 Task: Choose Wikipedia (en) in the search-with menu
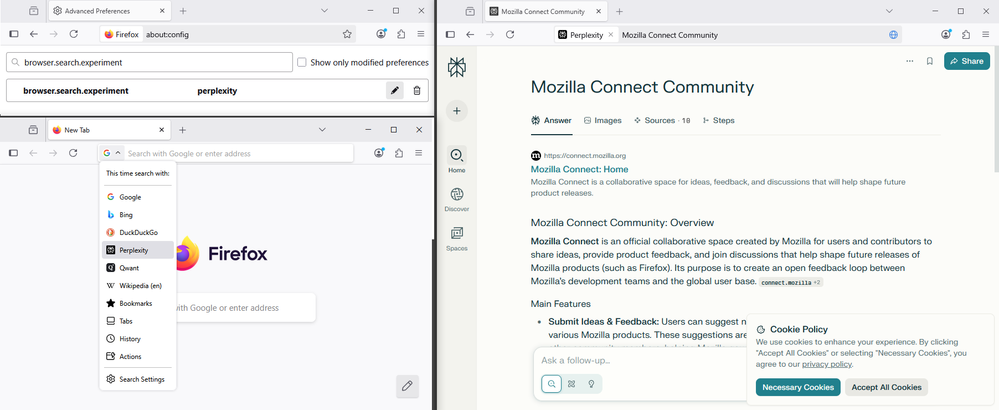[x=138, y=286]
